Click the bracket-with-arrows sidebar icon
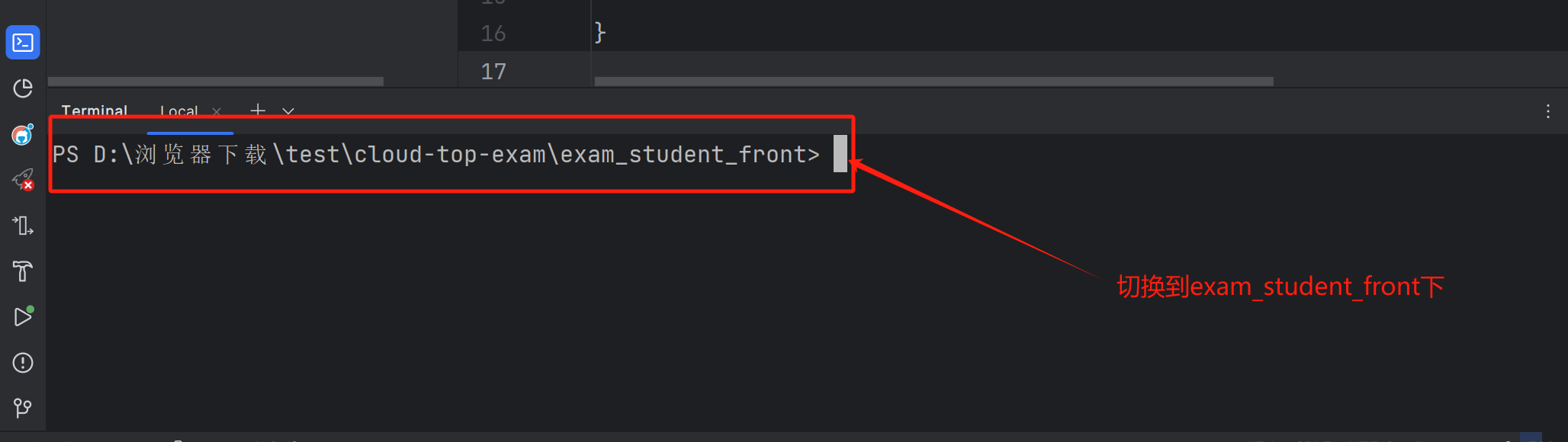 click(x=23, y=226)
